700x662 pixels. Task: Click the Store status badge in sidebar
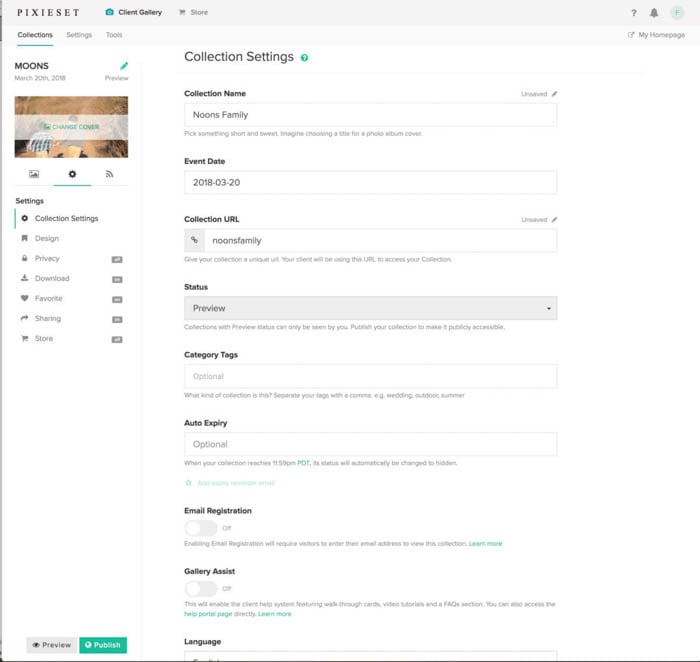coord(117,340)
